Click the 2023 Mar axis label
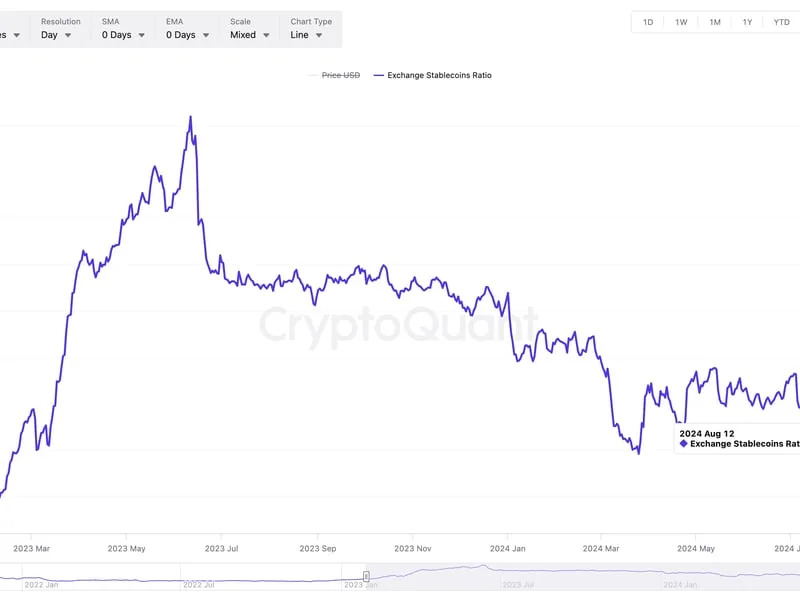 click(x=32, y=548)
